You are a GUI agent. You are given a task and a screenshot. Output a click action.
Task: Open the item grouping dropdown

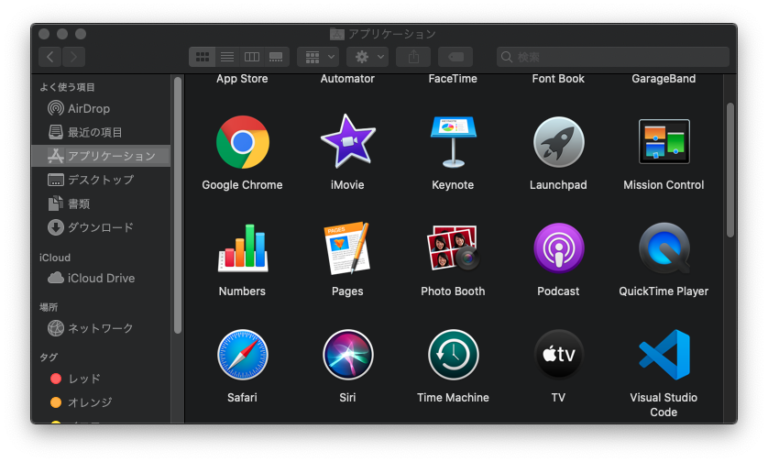318,57
